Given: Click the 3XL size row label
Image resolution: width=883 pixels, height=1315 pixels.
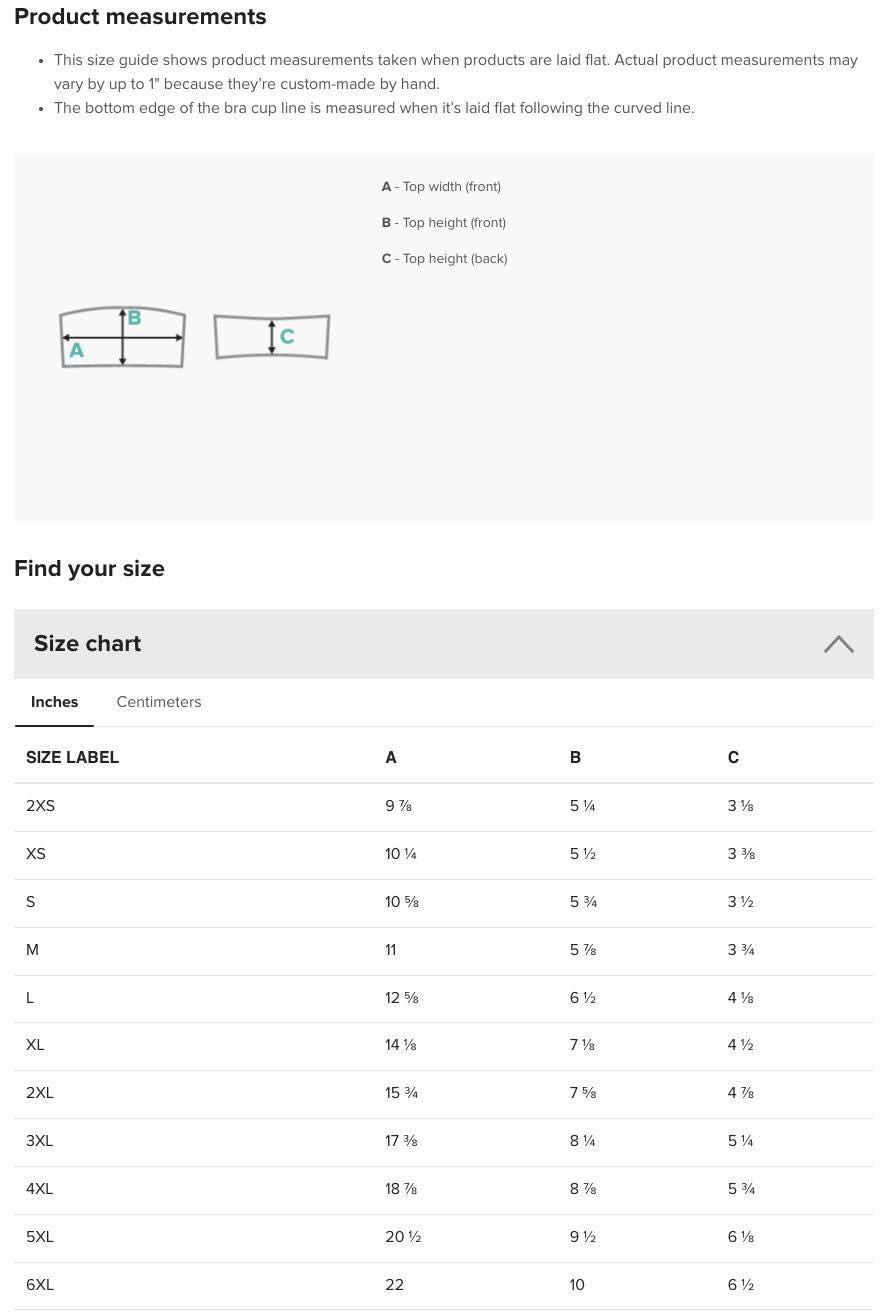Looking at the screenshot, I should (x=40, y=1141).
